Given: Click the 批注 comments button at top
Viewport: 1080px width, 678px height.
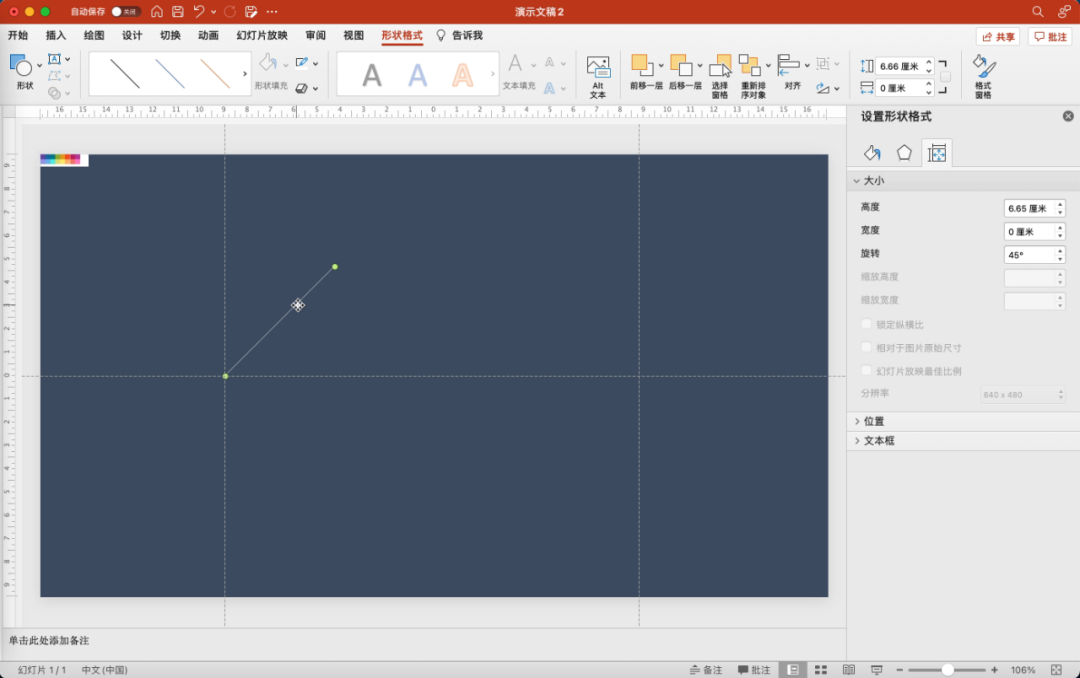Looking at the screenshot, I should [1050, 37].
